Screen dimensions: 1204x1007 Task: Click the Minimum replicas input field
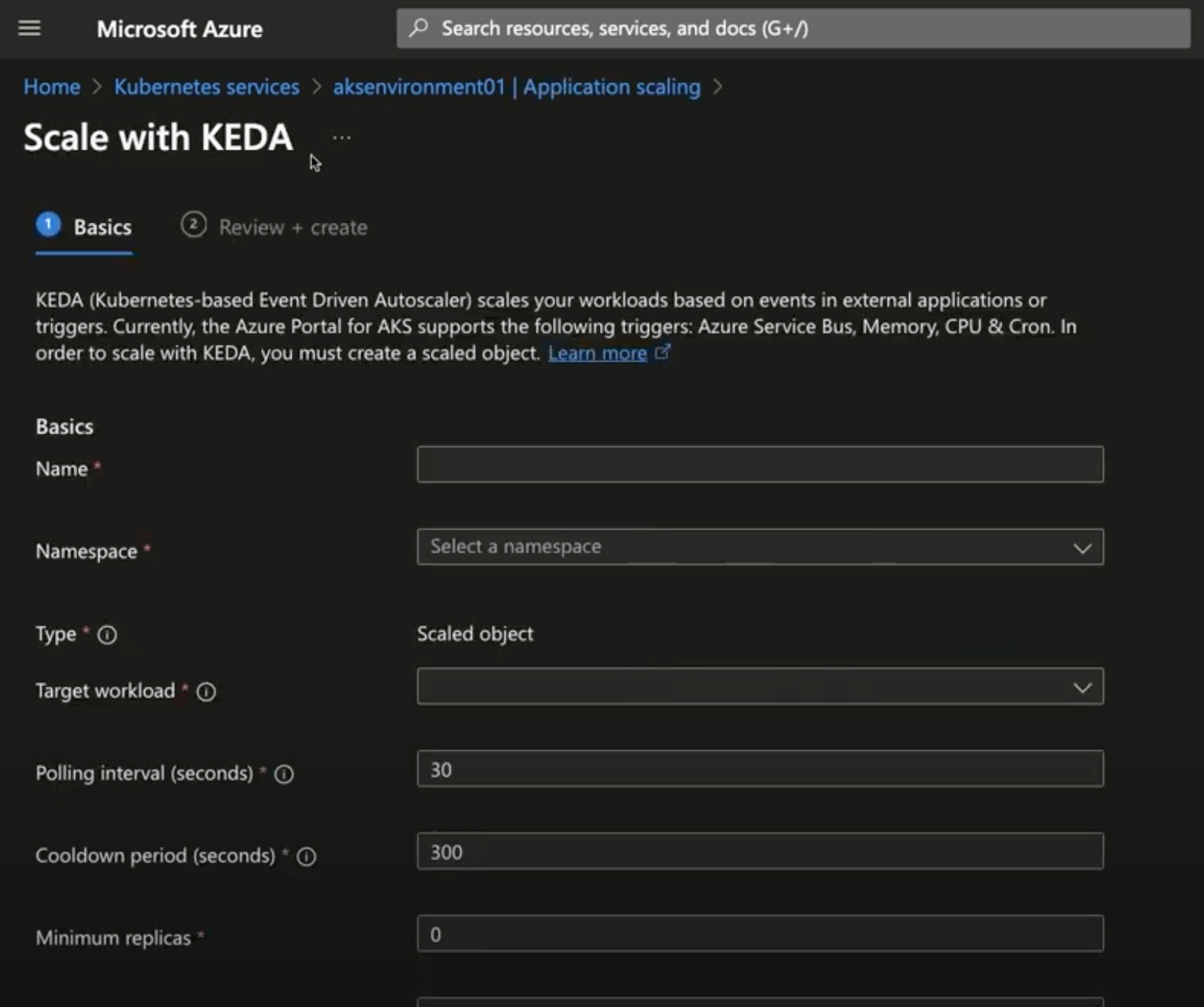tap(760, 934)
